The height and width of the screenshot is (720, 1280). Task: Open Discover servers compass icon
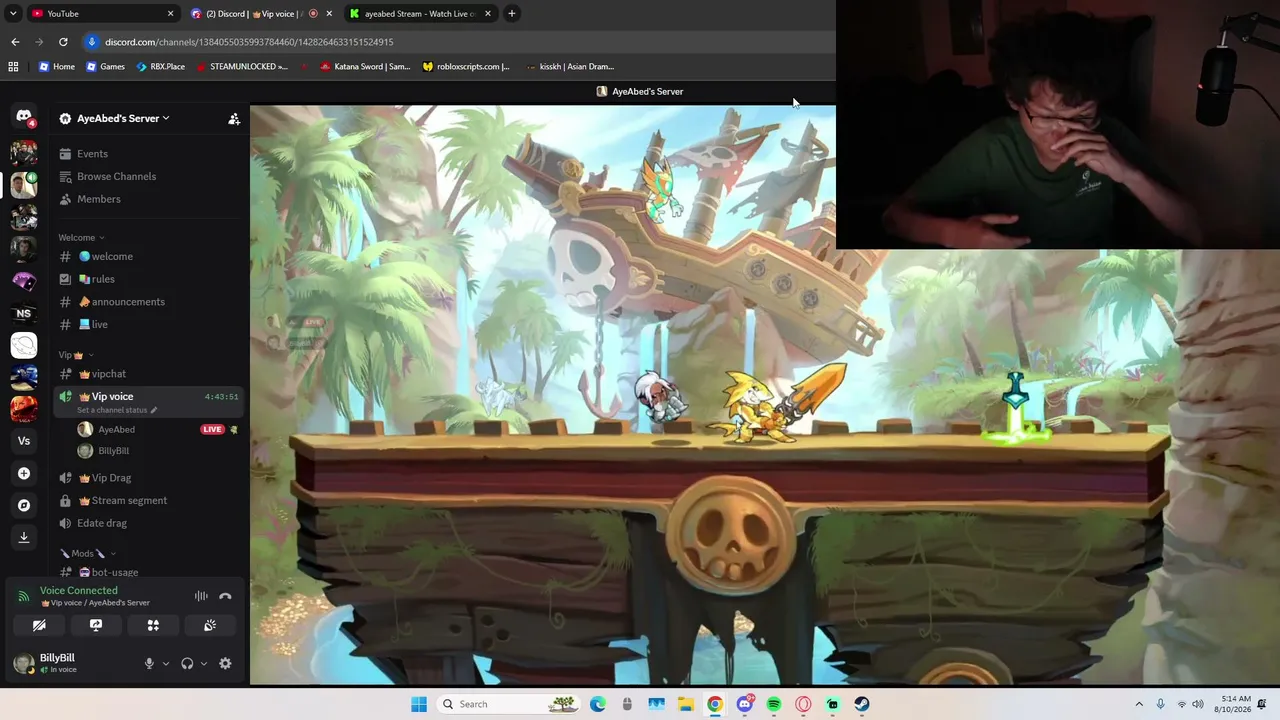click(24, 505)
